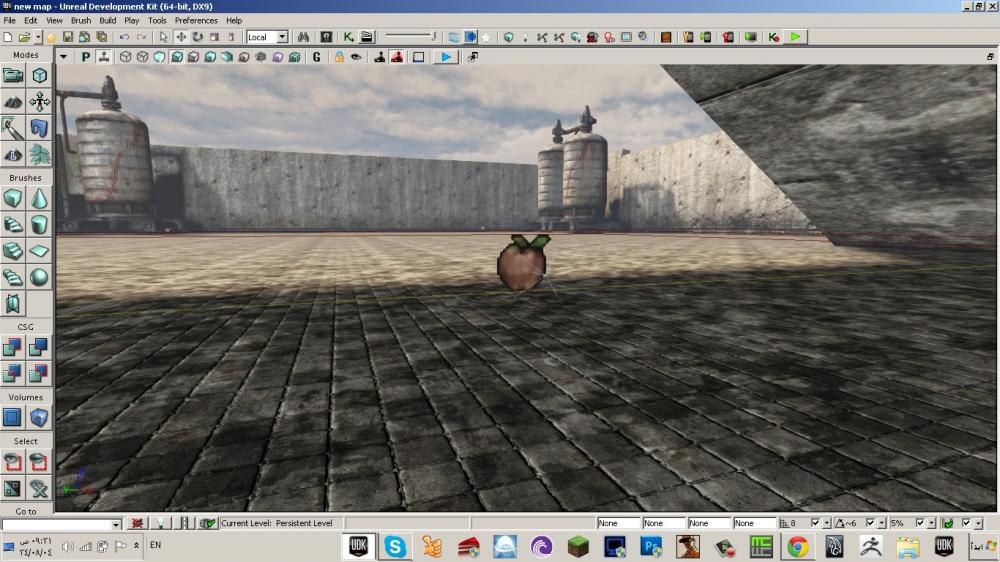This screenshot has height=562, width=1000.
Task: Click the Save floppy disk icon
Action: tap(68, 37)
